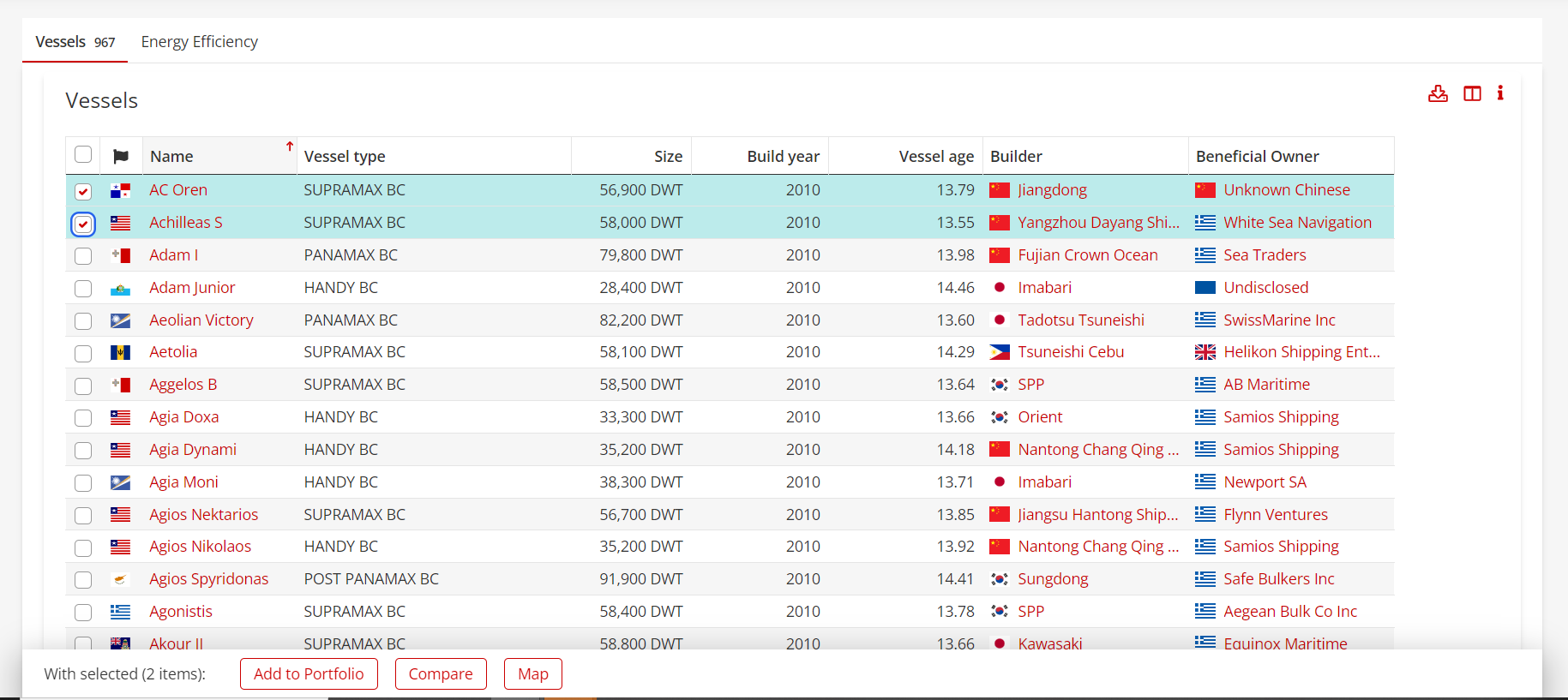The image size is (1568, 700).
Task: Uncheck the AC Oren row checkbox
Action: pyautogui.click(x=83, y=191)
